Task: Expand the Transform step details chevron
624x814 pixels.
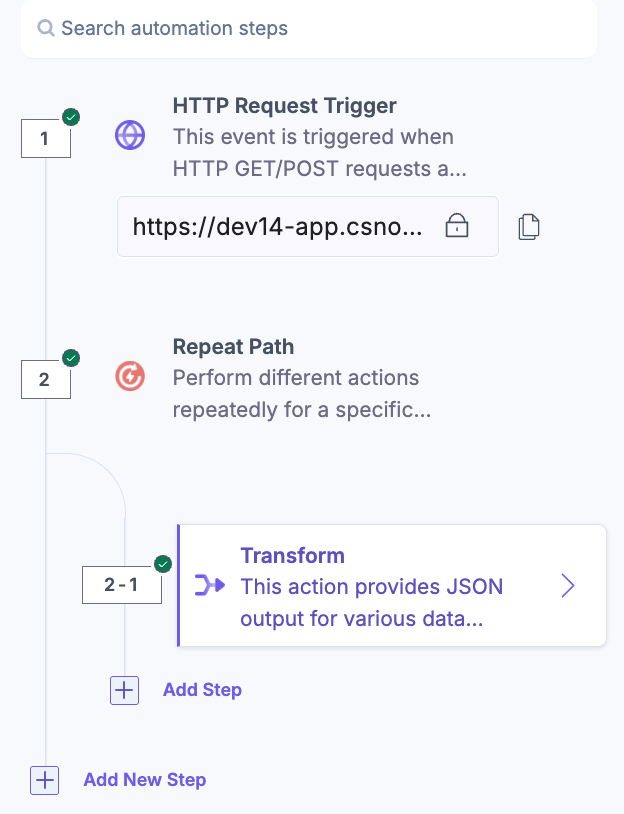Action: 568,587
